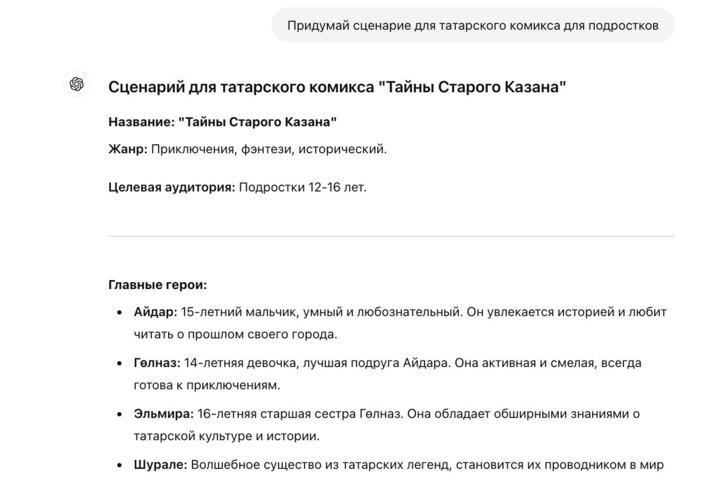This screenshot has height=480, width=720.
Task: Click the heading "Сценарий для татарского комикса"
Action: pyautogui.click(x=337, y=87)
